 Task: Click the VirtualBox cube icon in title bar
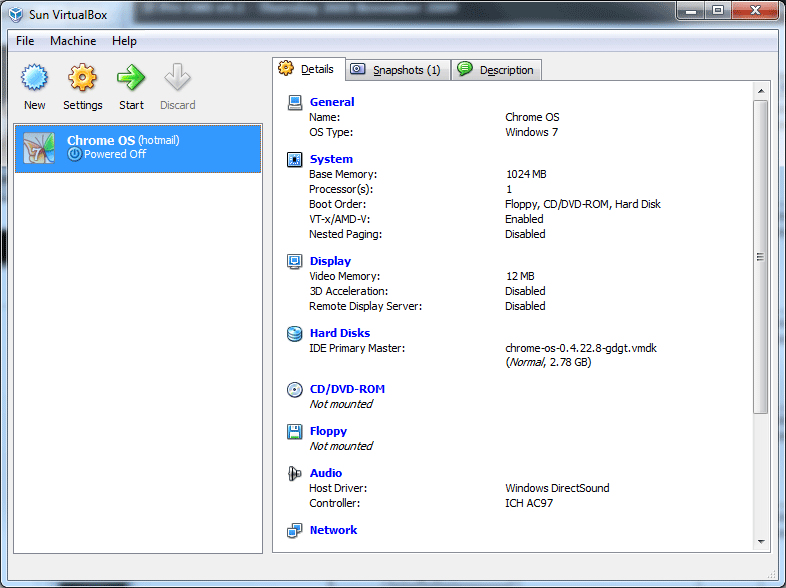tap(16, 15)
